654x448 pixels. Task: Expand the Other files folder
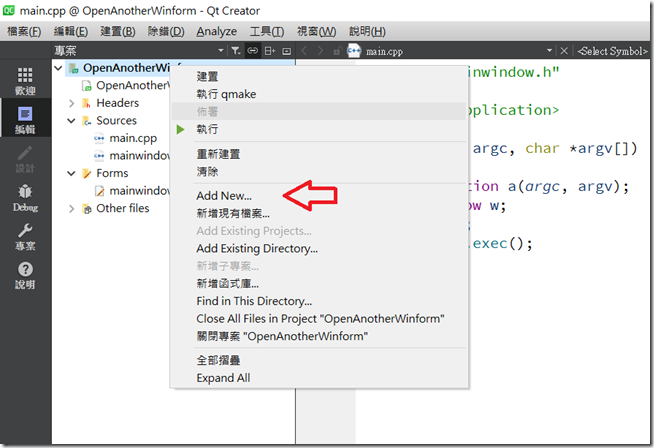coord(71,208)
